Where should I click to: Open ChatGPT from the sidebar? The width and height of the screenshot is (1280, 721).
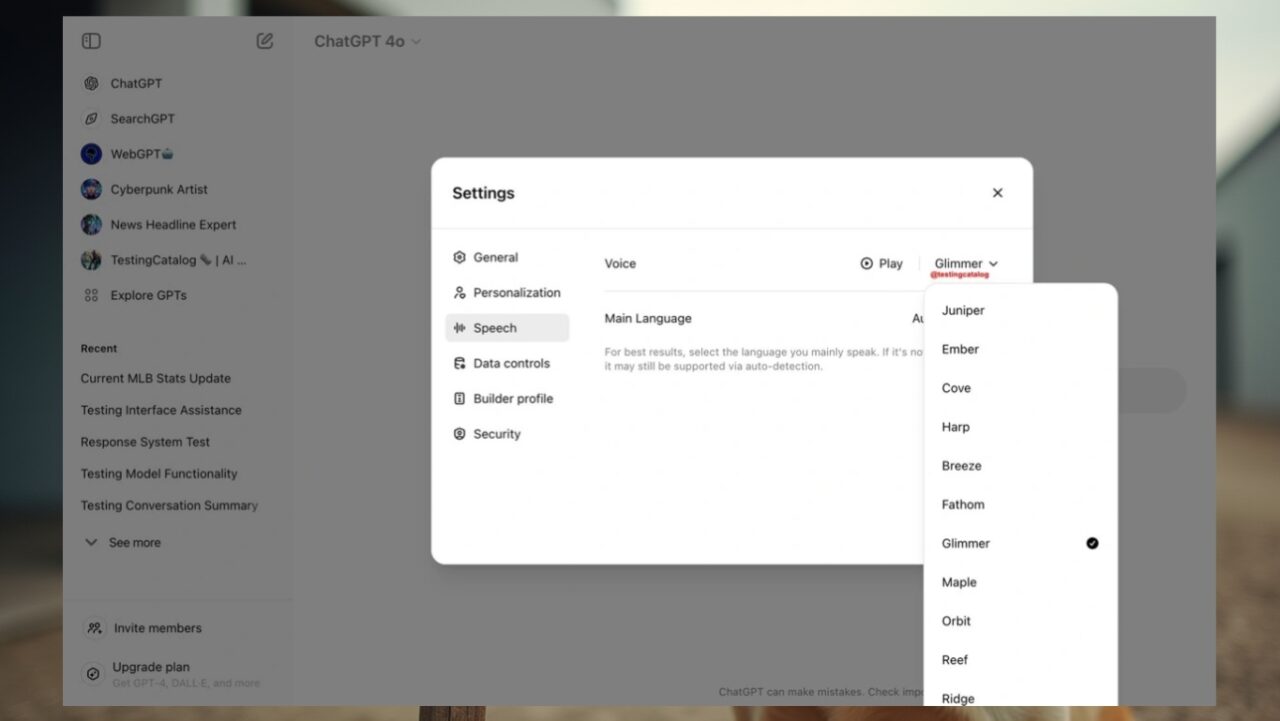click(136, 83)
